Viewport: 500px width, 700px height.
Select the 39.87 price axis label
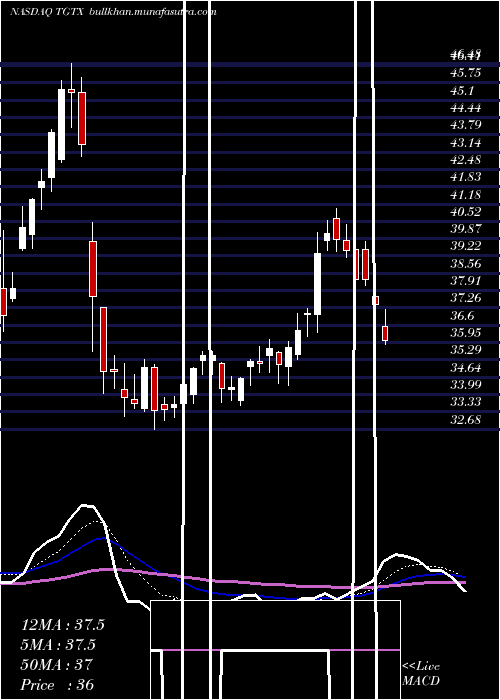coord(466,229)
